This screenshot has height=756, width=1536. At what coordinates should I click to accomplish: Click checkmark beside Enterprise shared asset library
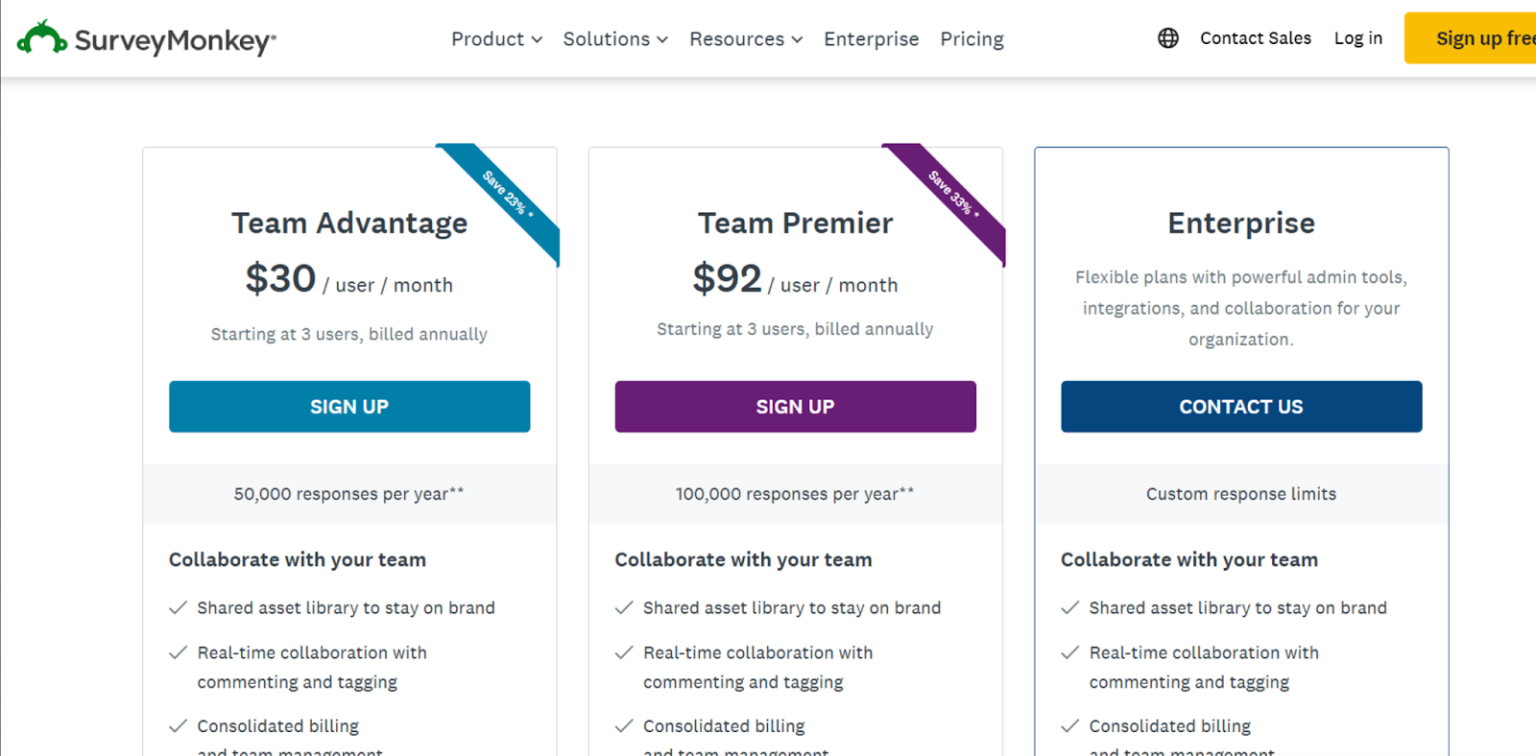[x=1071, y=608]
